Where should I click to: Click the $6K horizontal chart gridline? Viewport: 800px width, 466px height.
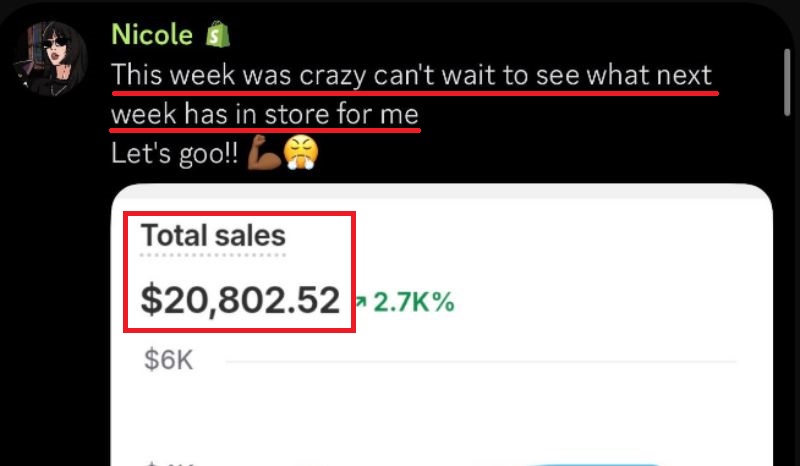480,361
